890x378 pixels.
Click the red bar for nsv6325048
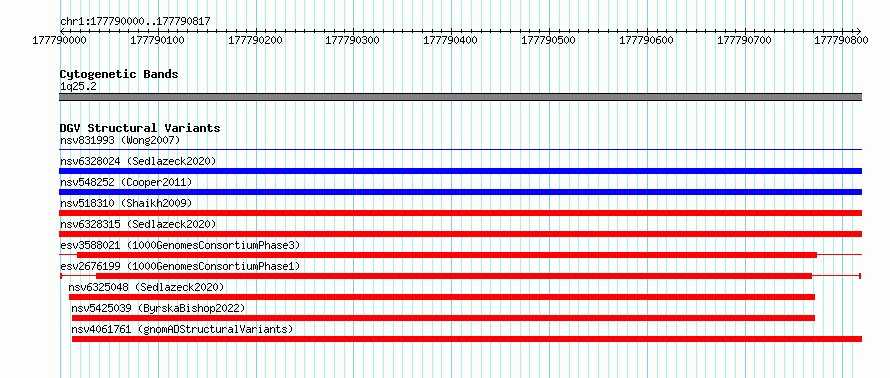coord(442,297)
